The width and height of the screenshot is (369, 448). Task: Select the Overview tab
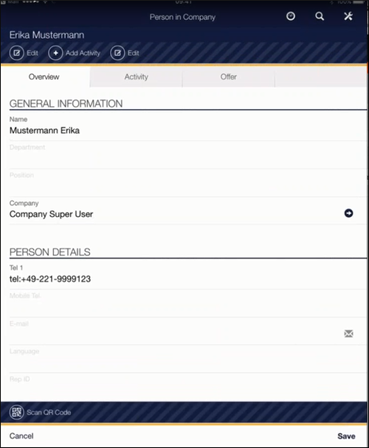(x=45, y=77)
